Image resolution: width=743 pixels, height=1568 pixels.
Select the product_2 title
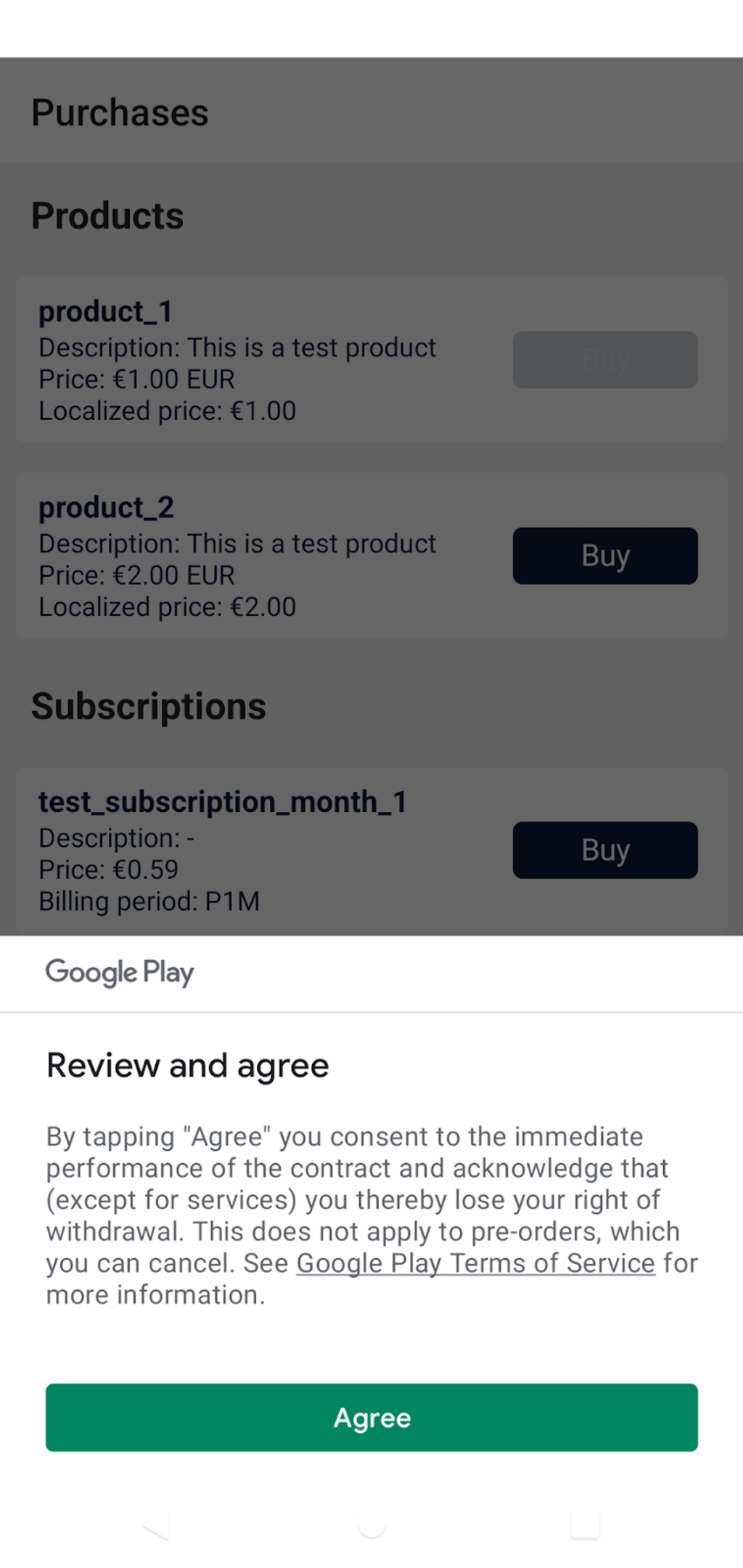click(x=107, y=508)
